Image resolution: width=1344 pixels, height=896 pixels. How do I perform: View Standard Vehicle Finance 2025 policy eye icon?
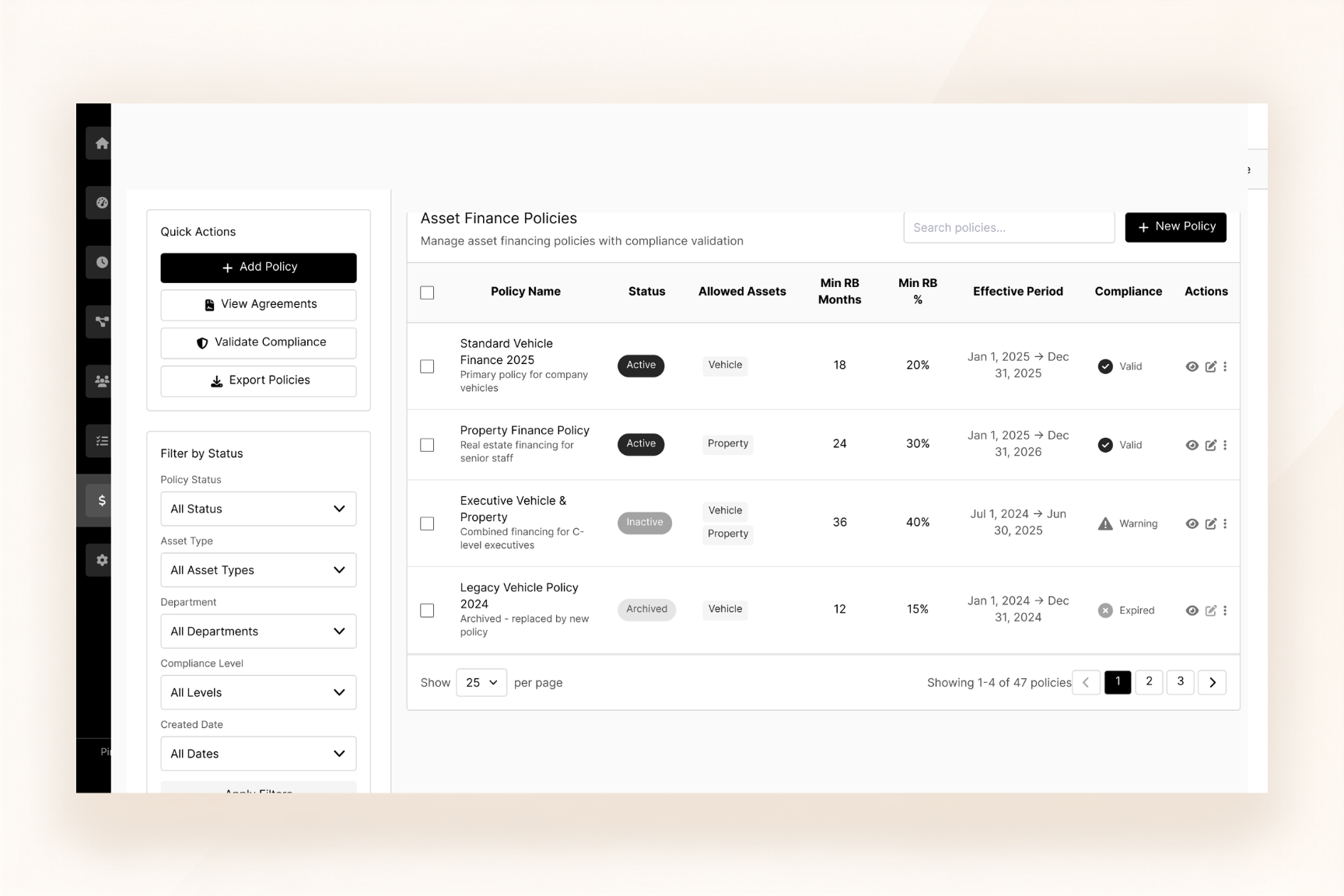pyautogui.click(x=1192, y=366)
